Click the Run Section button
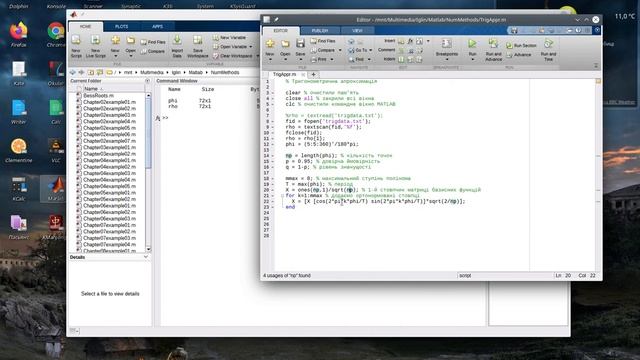The height and width of the screenshot is (360, 640). 521,46
